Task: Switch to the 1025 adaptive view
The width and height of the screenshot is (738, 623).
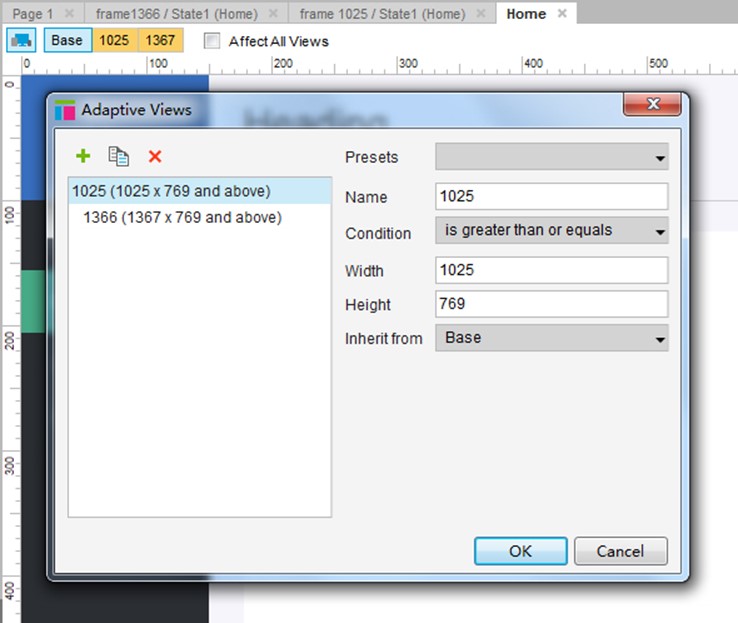Action: [114, 40]
